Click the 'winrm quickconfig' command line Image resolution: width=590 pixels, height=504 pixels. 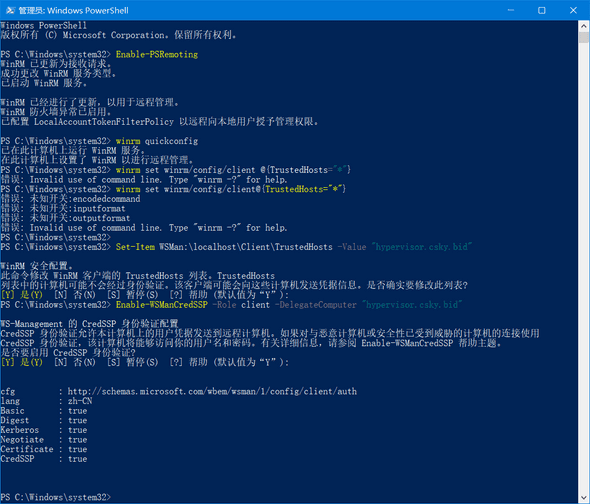pyautogui.click(x=157, y=141)
